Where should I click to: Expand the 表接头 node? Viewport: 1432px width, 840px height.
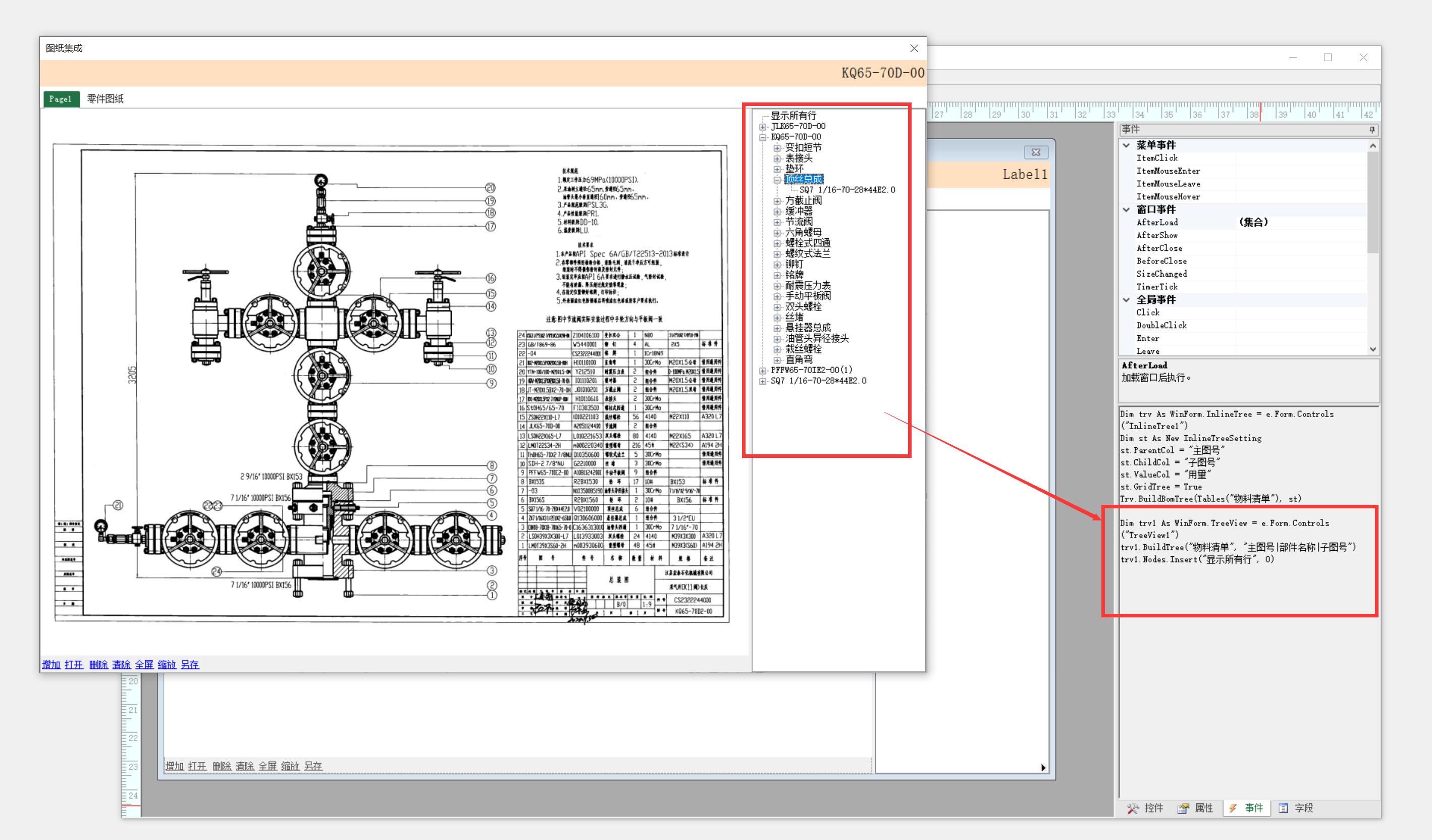(777, 159)
